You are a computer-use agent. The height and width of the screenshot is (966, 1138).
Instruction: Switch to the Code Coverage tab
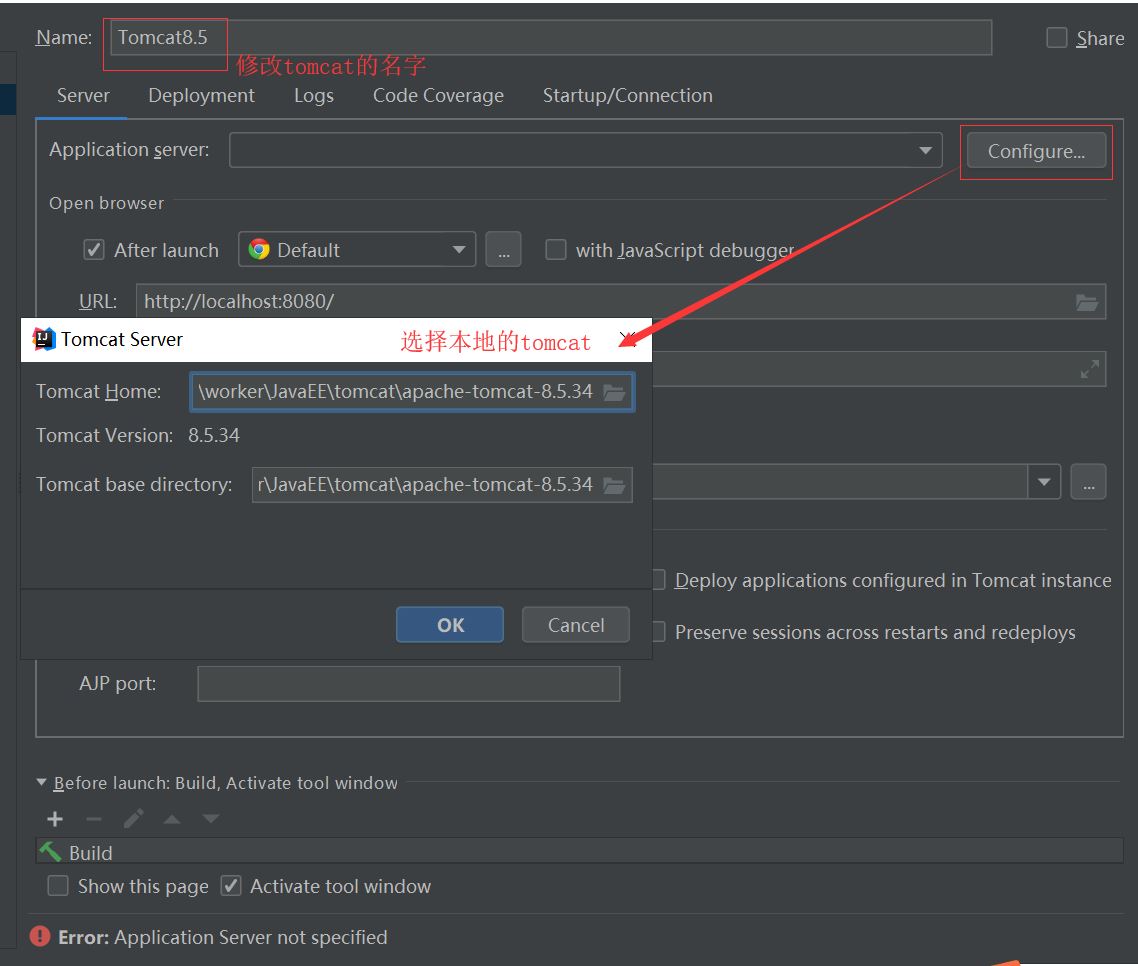pyautogui.click(x=438, y=96)
